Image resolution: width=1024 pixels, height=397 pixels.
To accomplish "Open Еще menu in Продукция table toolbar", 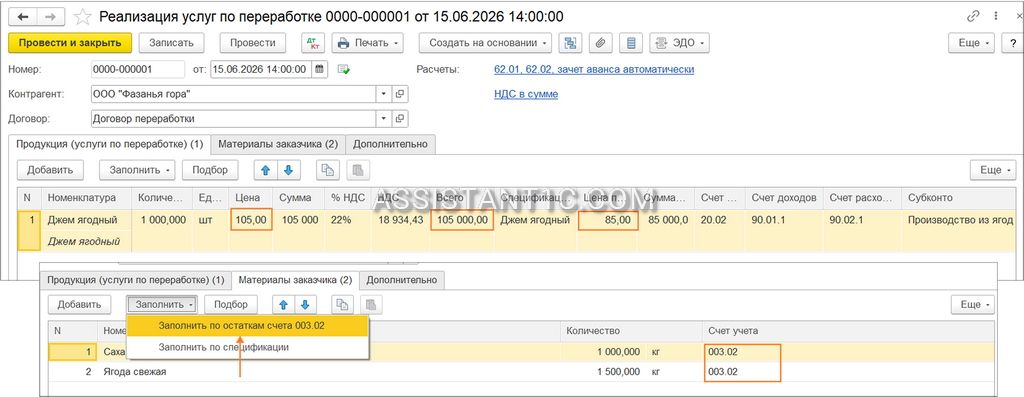I will [x=993, y=170].
